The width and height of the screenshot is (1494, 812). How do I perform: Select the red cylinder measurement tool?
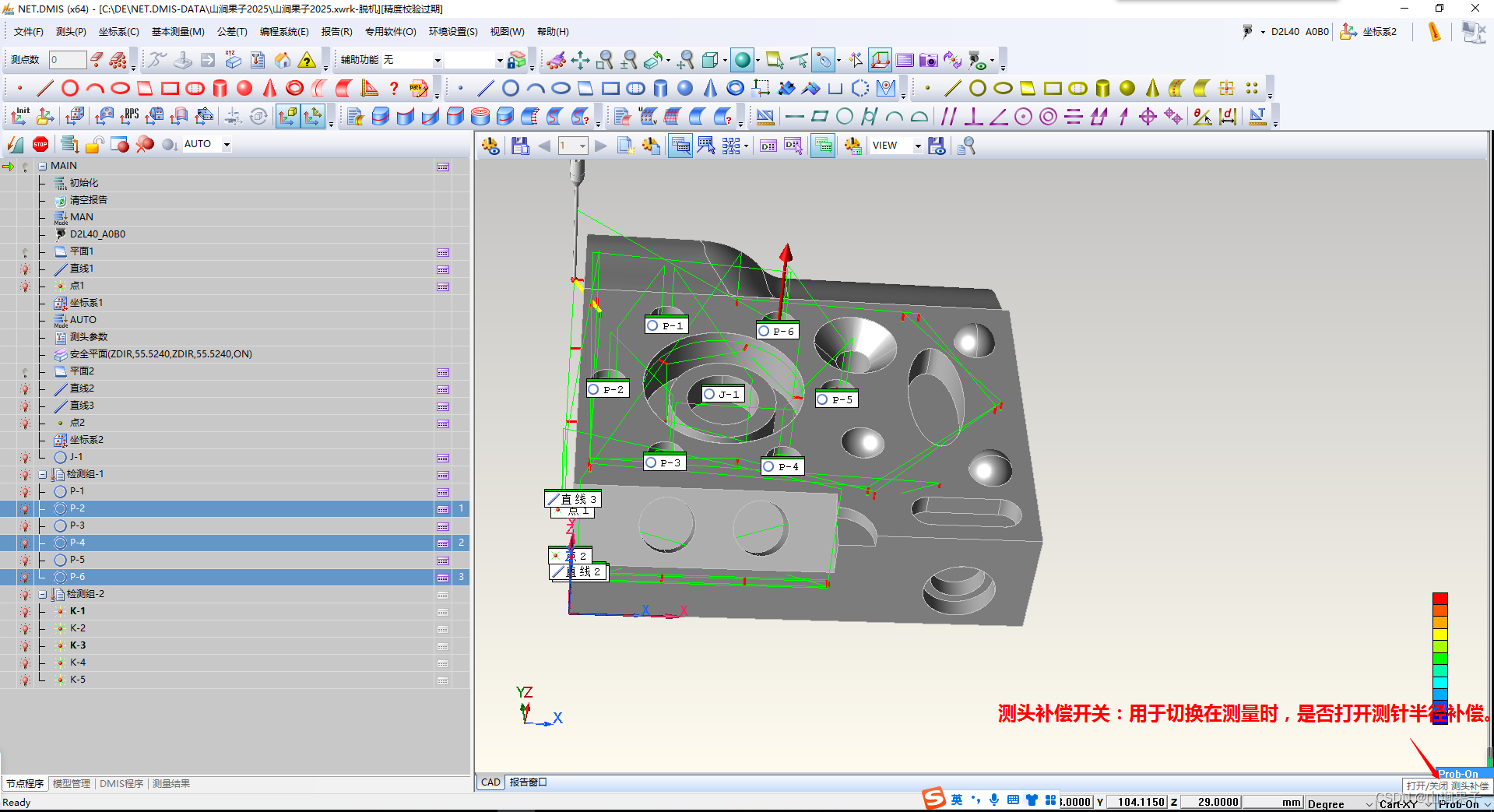tap(220, 88)
